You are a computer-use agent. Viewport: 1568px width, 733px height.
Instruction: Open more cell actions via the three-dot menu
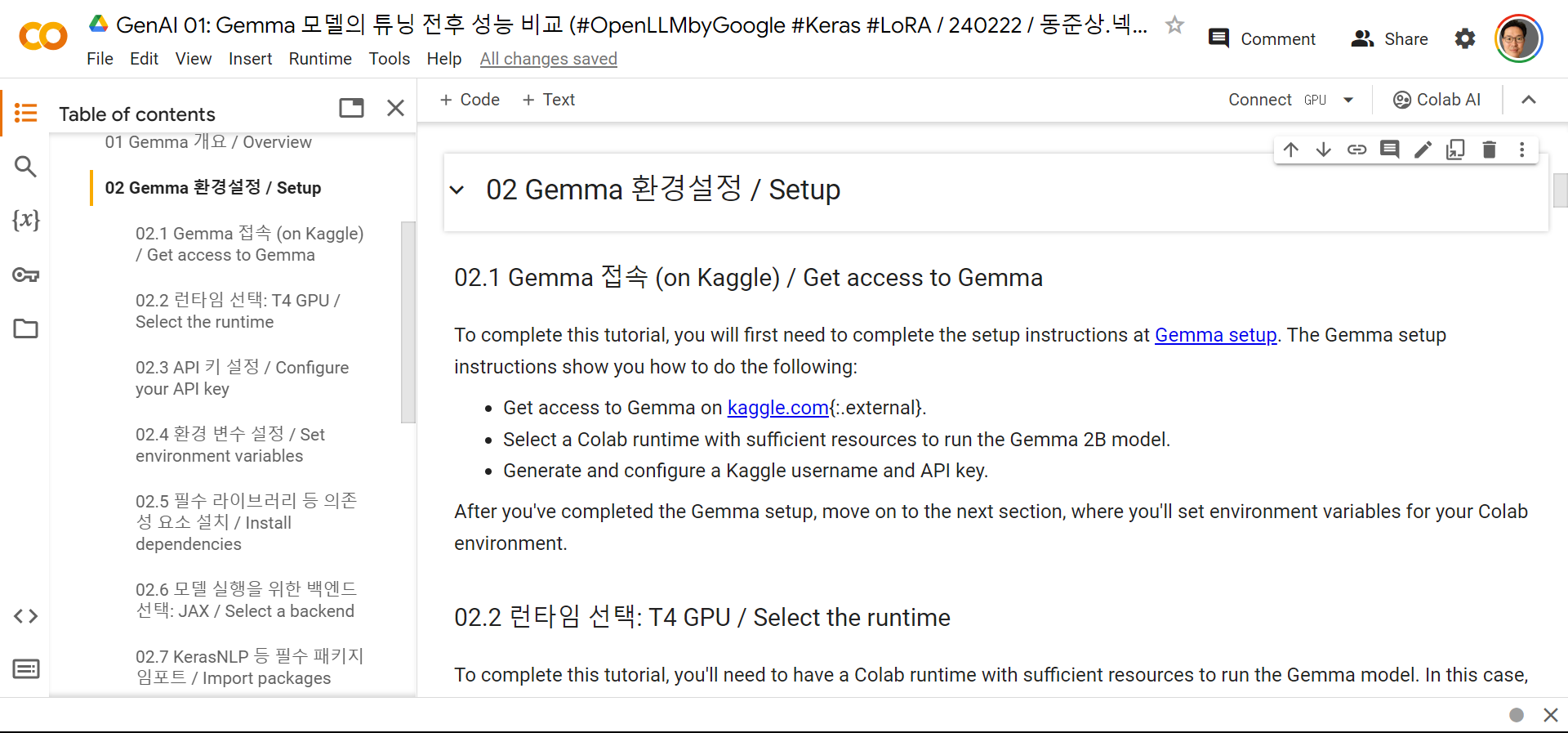point(1521,150)
